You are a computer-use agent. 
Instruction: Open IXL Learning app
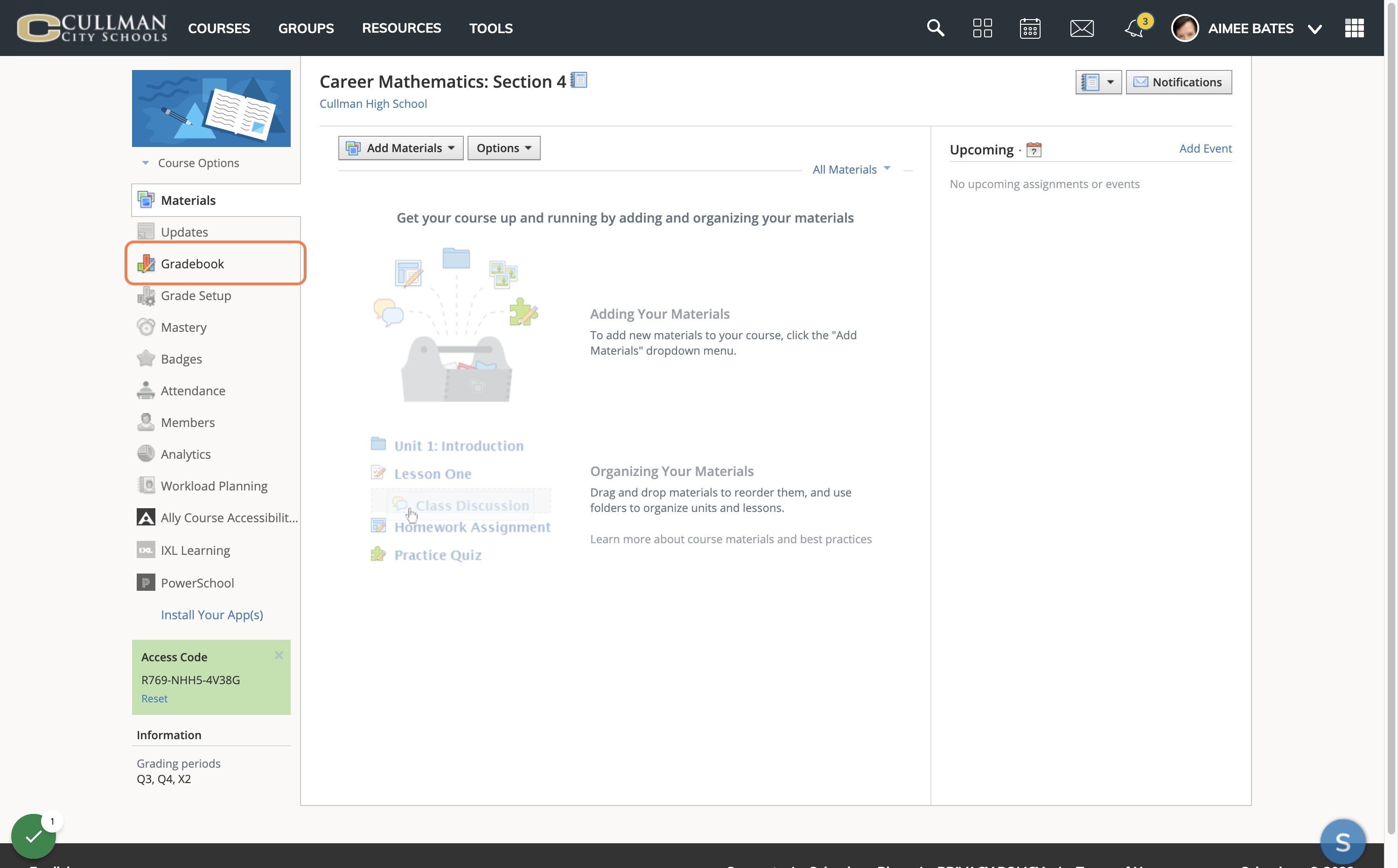[195, 551]
